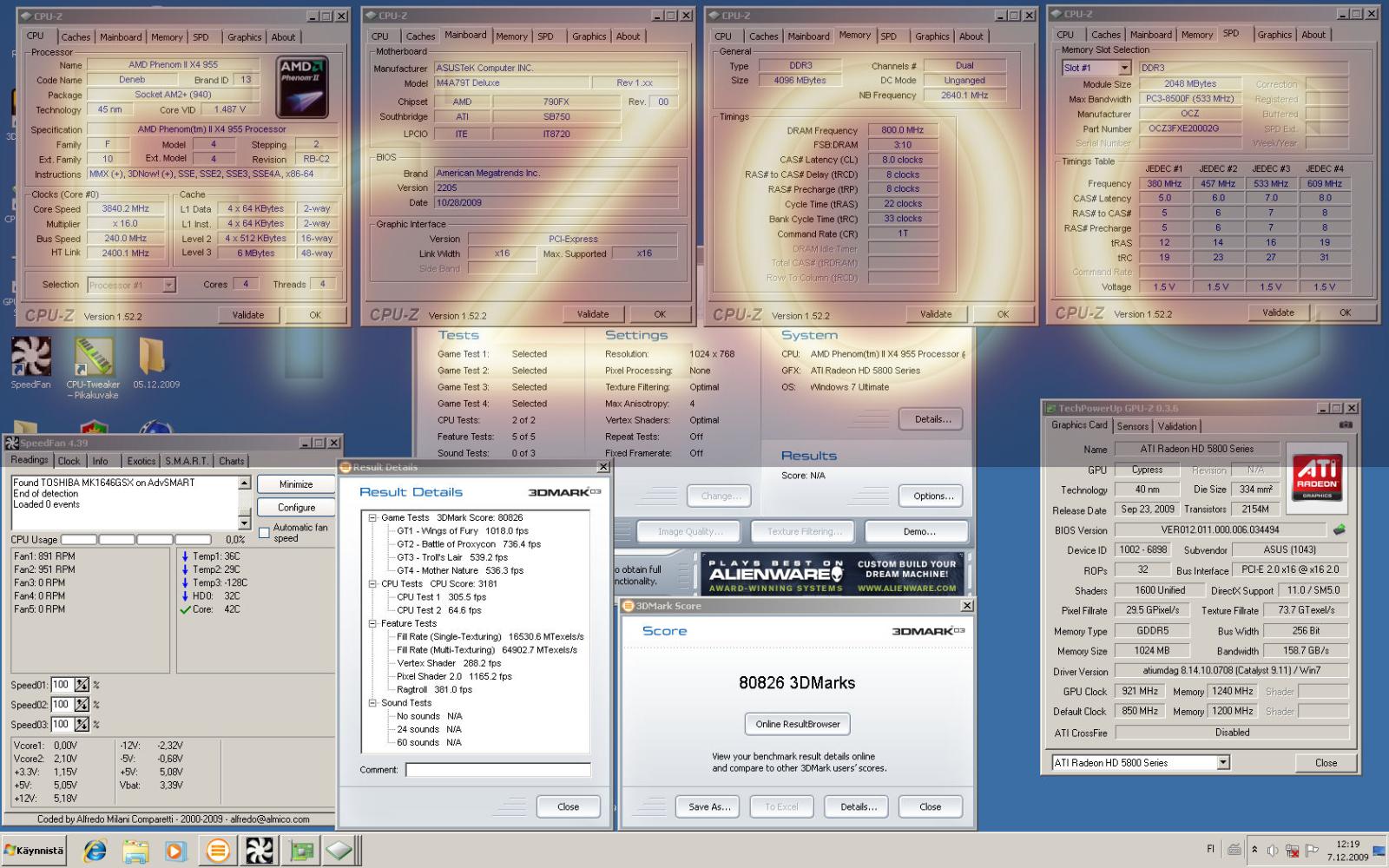Open the Slot #1 memory slot dropdown
1389x868 pixels.
(x=1124, y=68)
